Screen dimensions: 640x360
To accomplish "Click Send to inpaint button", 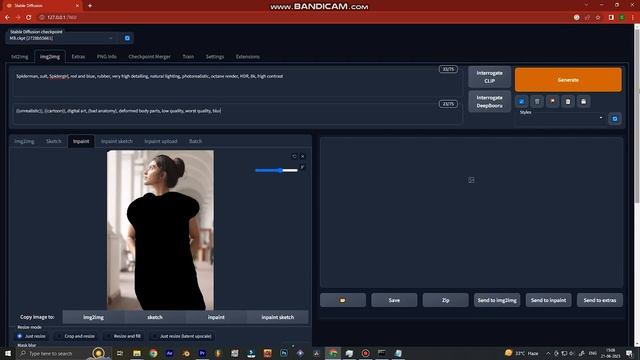I will pyautogui.click(x=548, y=300).
